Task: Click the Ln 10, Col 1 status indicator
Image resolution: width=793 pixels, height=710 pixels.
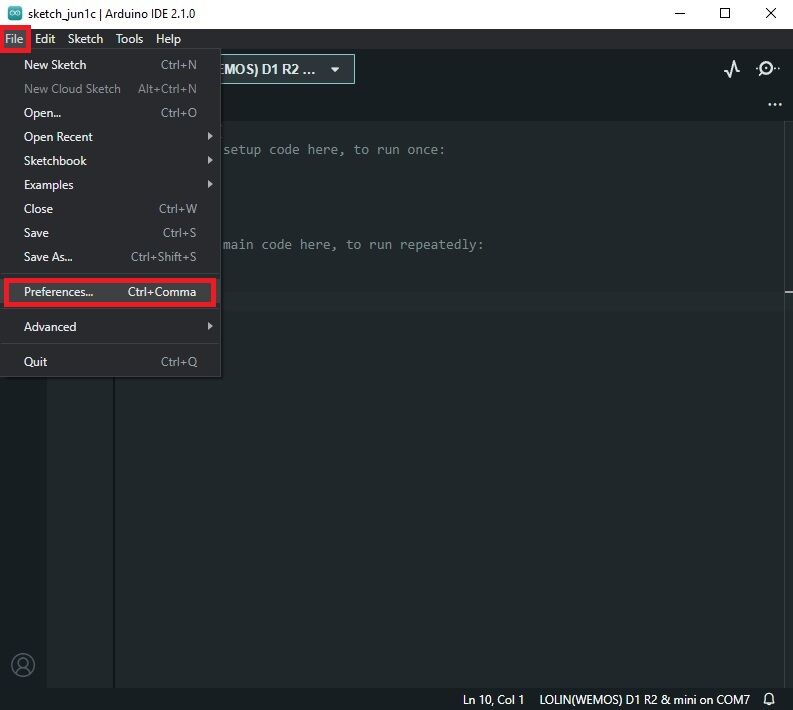Action: 493,697
